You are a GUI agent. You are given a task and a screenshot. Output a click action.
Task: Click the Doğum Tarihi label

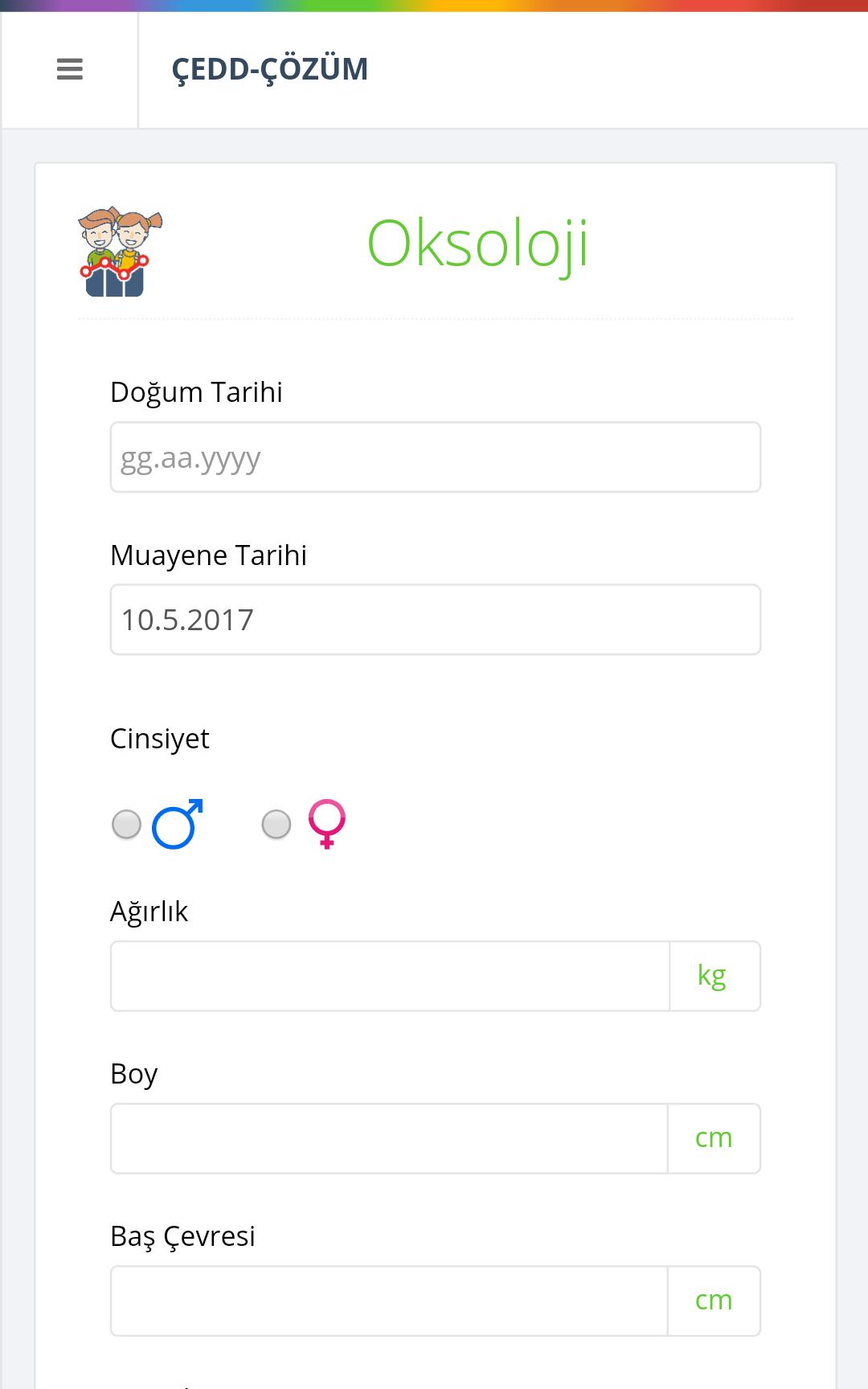click(x=196, y=393)
